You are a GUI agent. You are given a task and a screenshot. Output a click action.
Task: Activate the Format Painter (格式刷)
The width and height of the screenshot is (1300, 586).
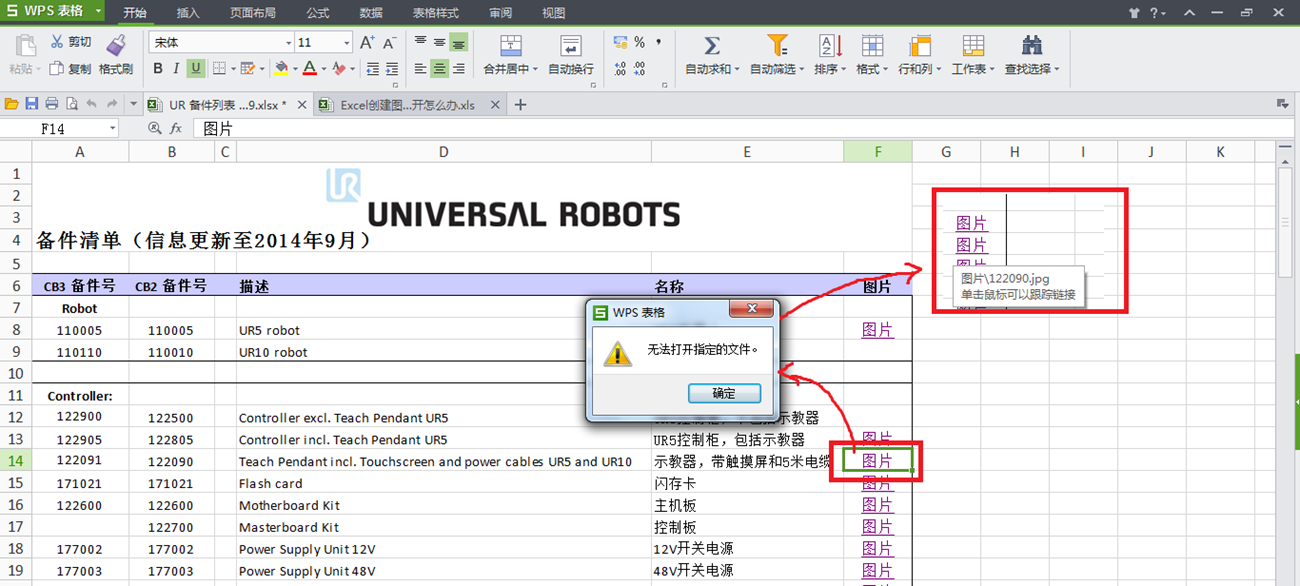[x=116, y=55]
